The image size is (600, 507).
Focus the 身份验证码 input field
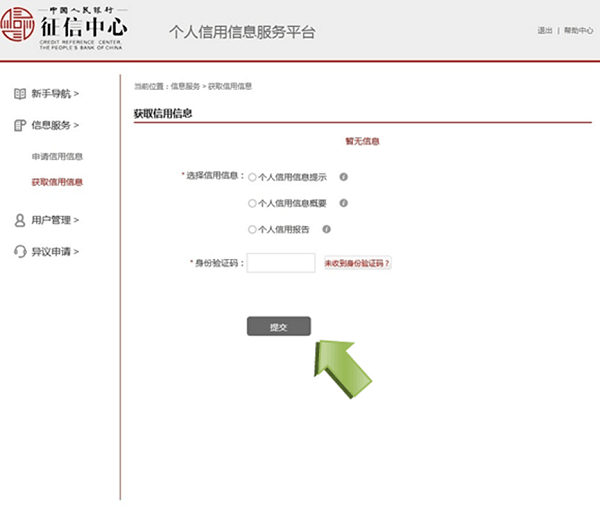click(281, 263)
